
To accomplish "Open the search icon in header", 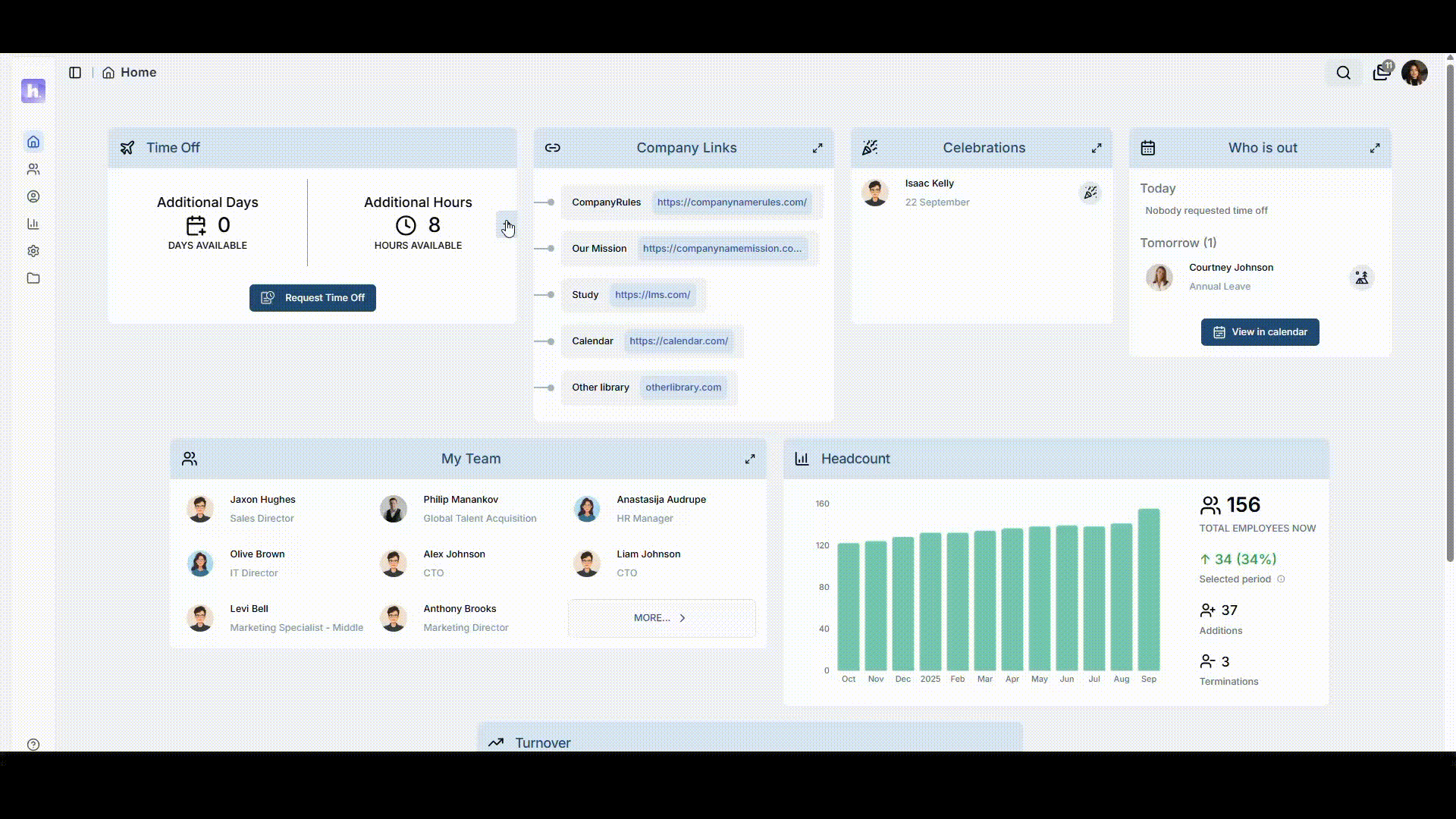I will pyautogui.click(x=1343, y=73).
